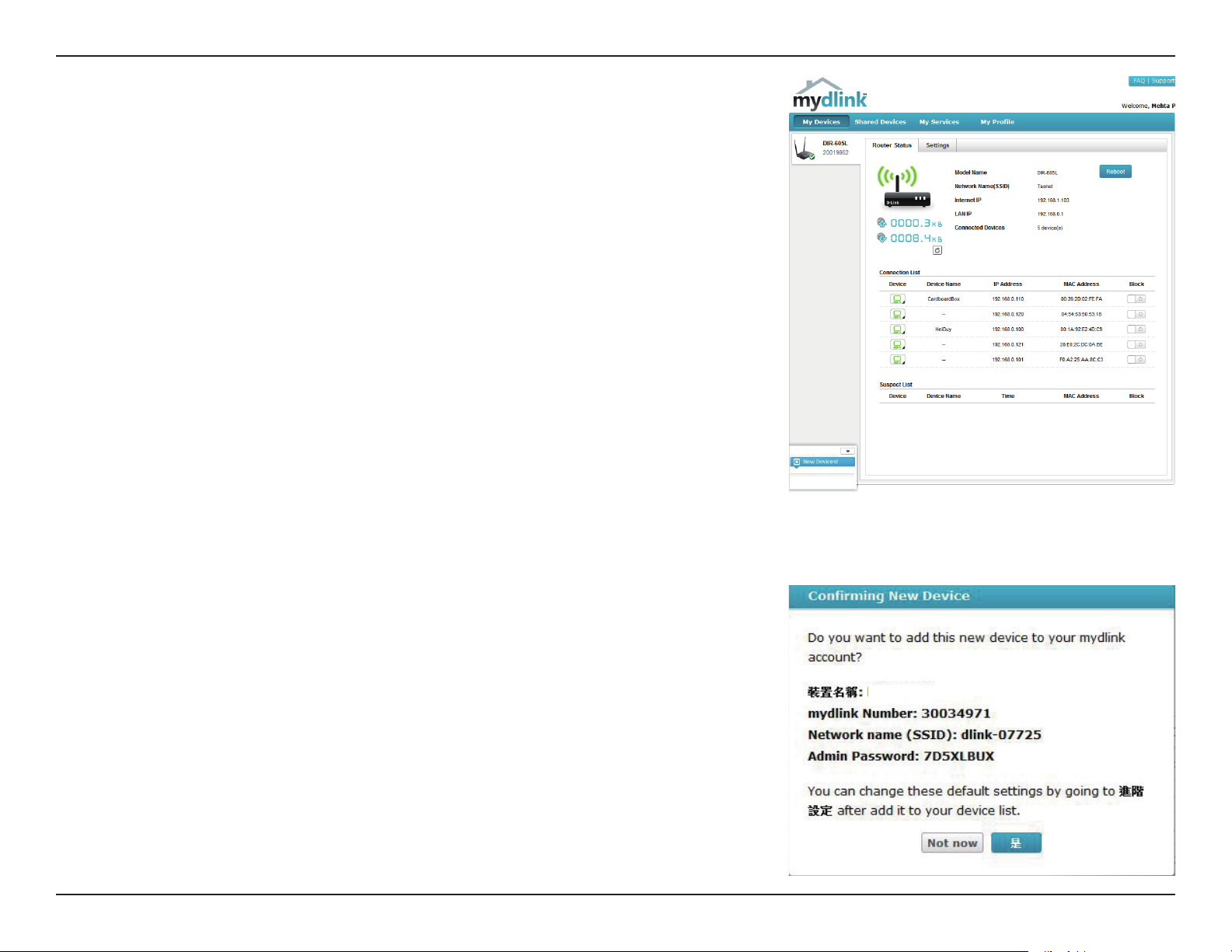
Task: Open the My Profile tab
Action: pyautogui.click(x=997, y=122)
